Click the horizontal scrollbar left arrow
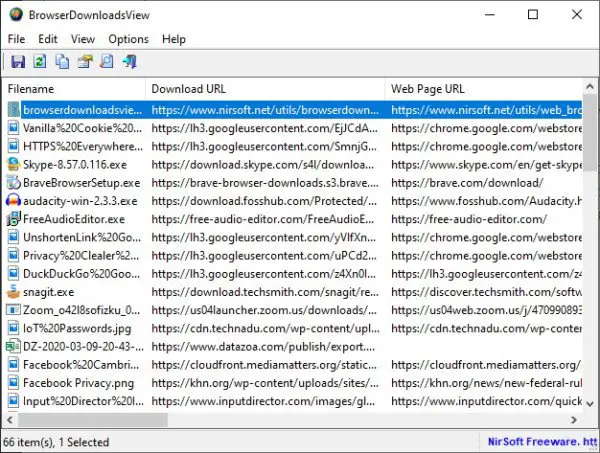 tap(10, 420)
